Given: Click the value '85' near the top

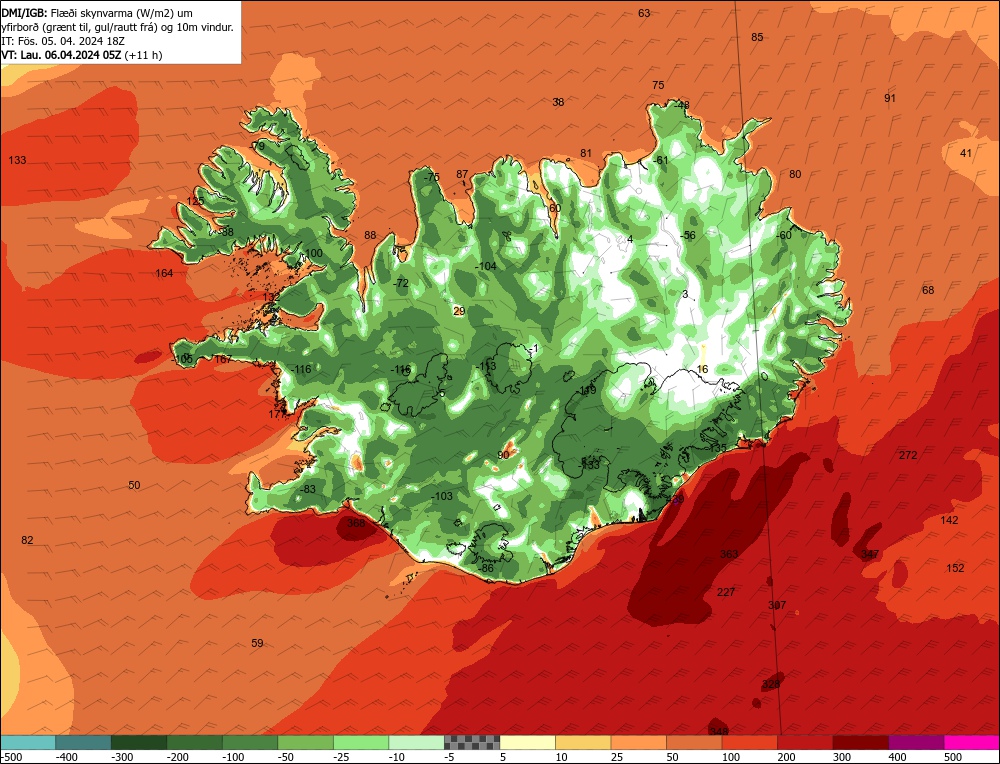Looking at the screenshot, I should [757, 38].
